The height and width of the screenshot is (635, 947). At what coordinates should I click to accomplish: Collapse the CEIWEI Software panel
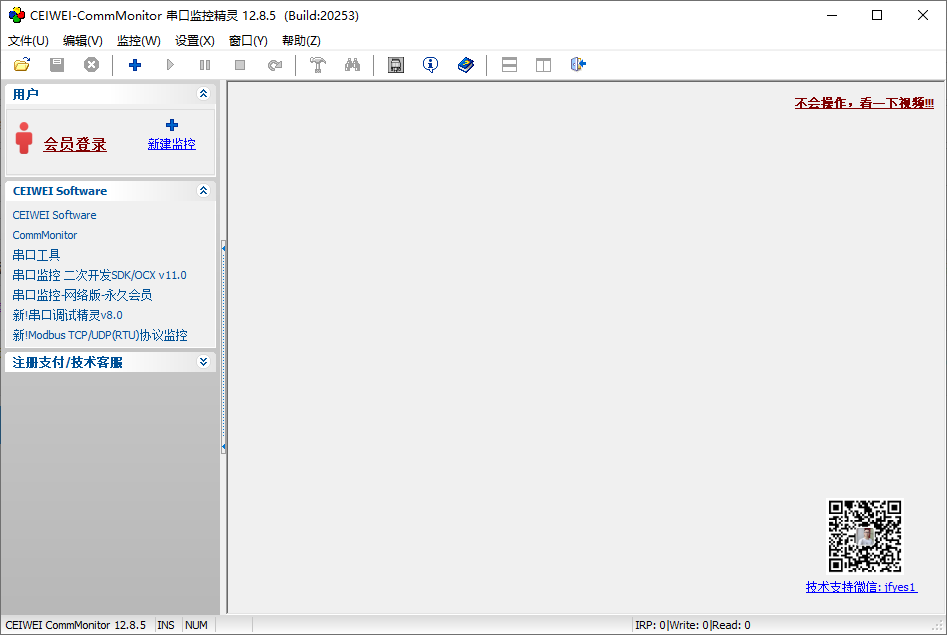click(x=203, y=191)
